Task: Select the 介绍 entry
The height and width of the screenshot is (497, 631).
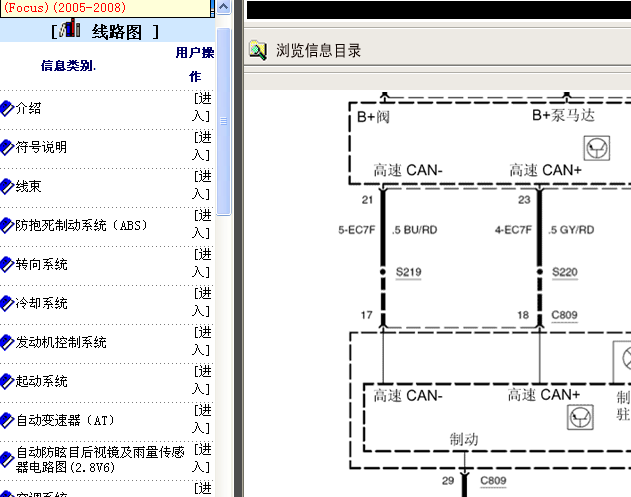Action: [28, 108]
